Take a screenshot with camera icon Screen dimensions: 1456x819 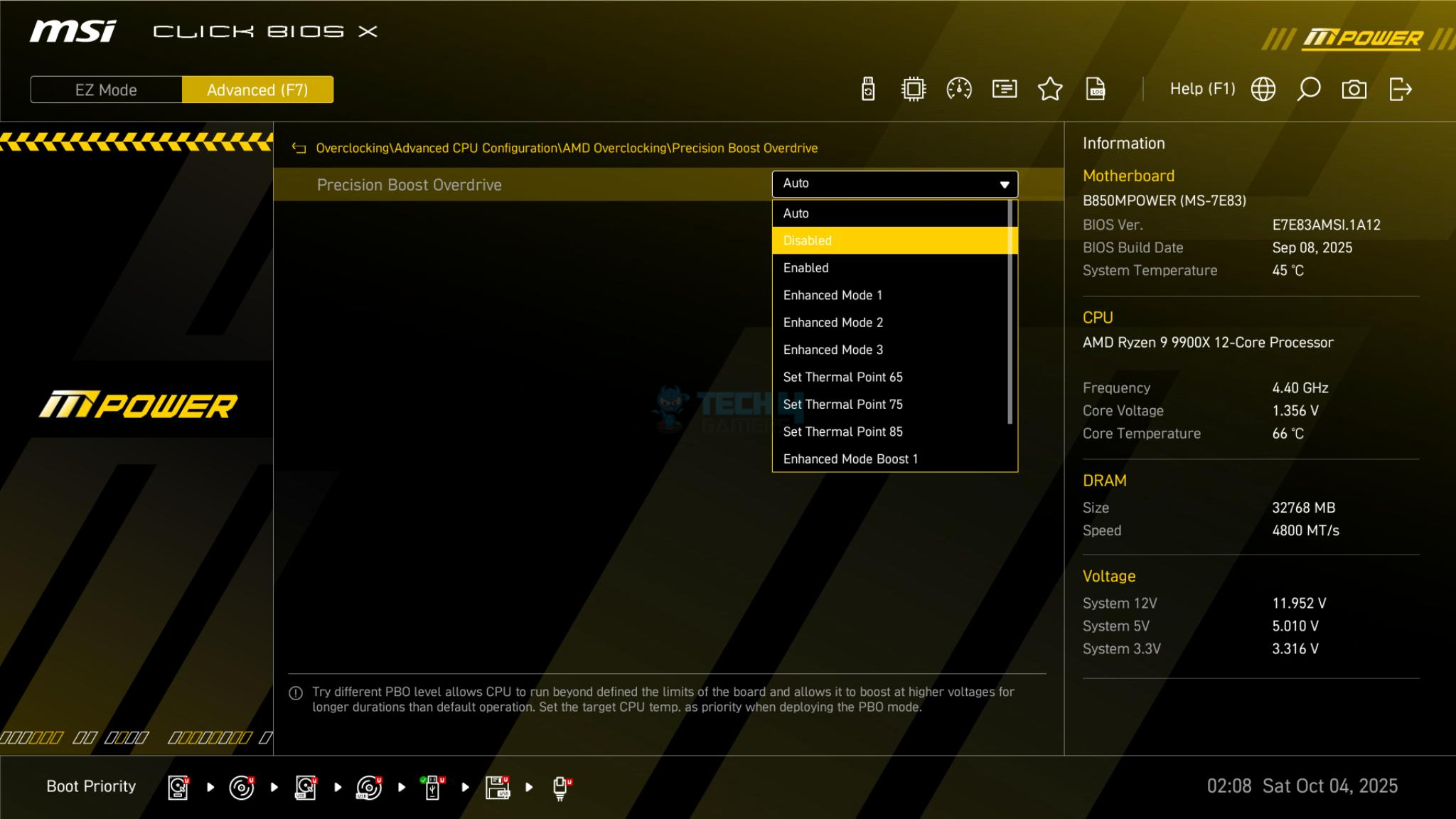click(x=1354, y=90)
